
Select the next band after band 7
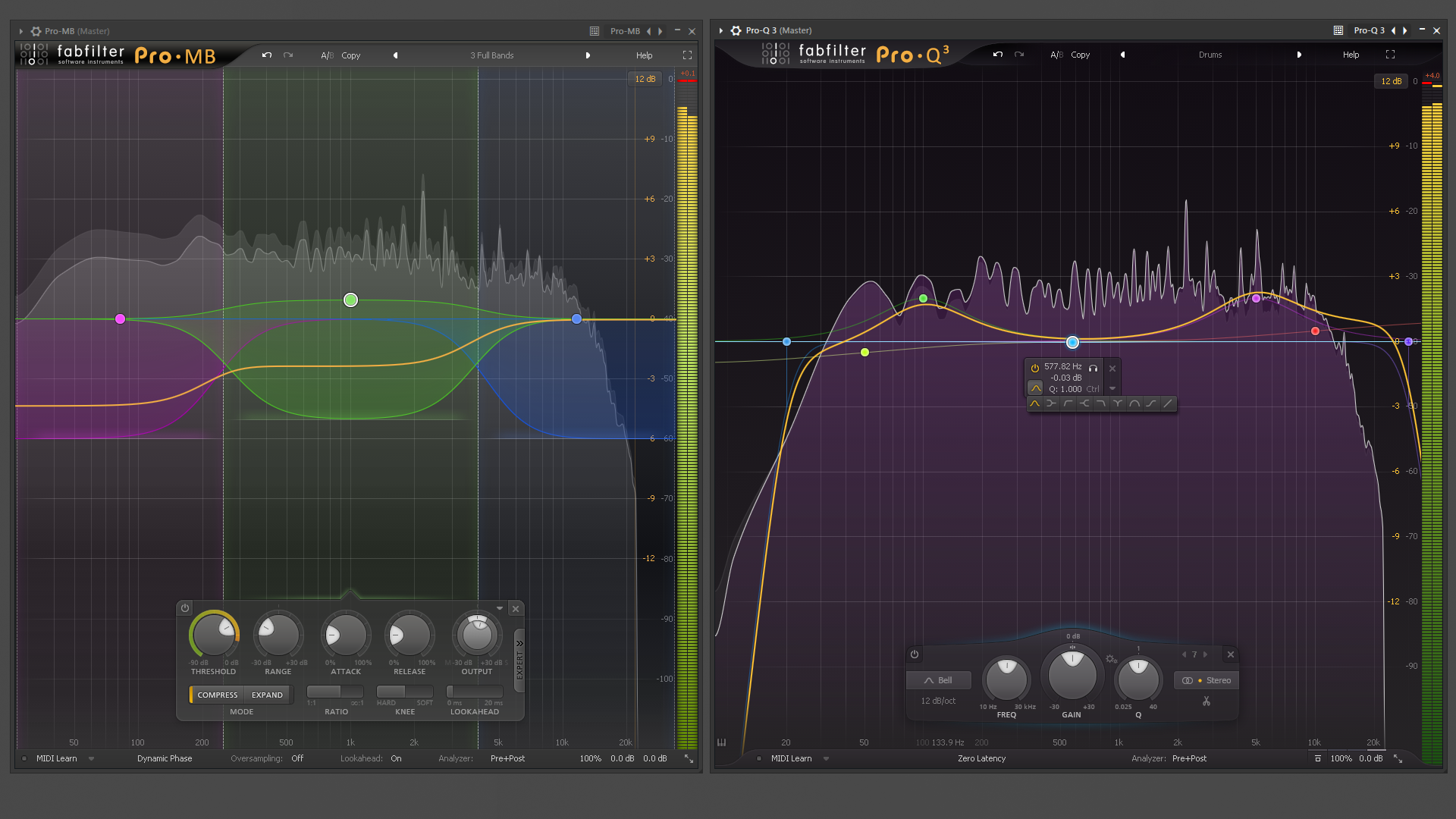pyautogui.click(x=1205, y=654)
